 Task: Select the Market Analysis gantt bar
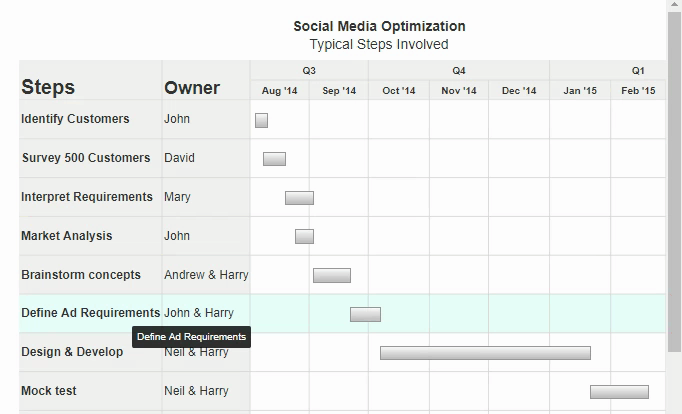pos(304,236)
